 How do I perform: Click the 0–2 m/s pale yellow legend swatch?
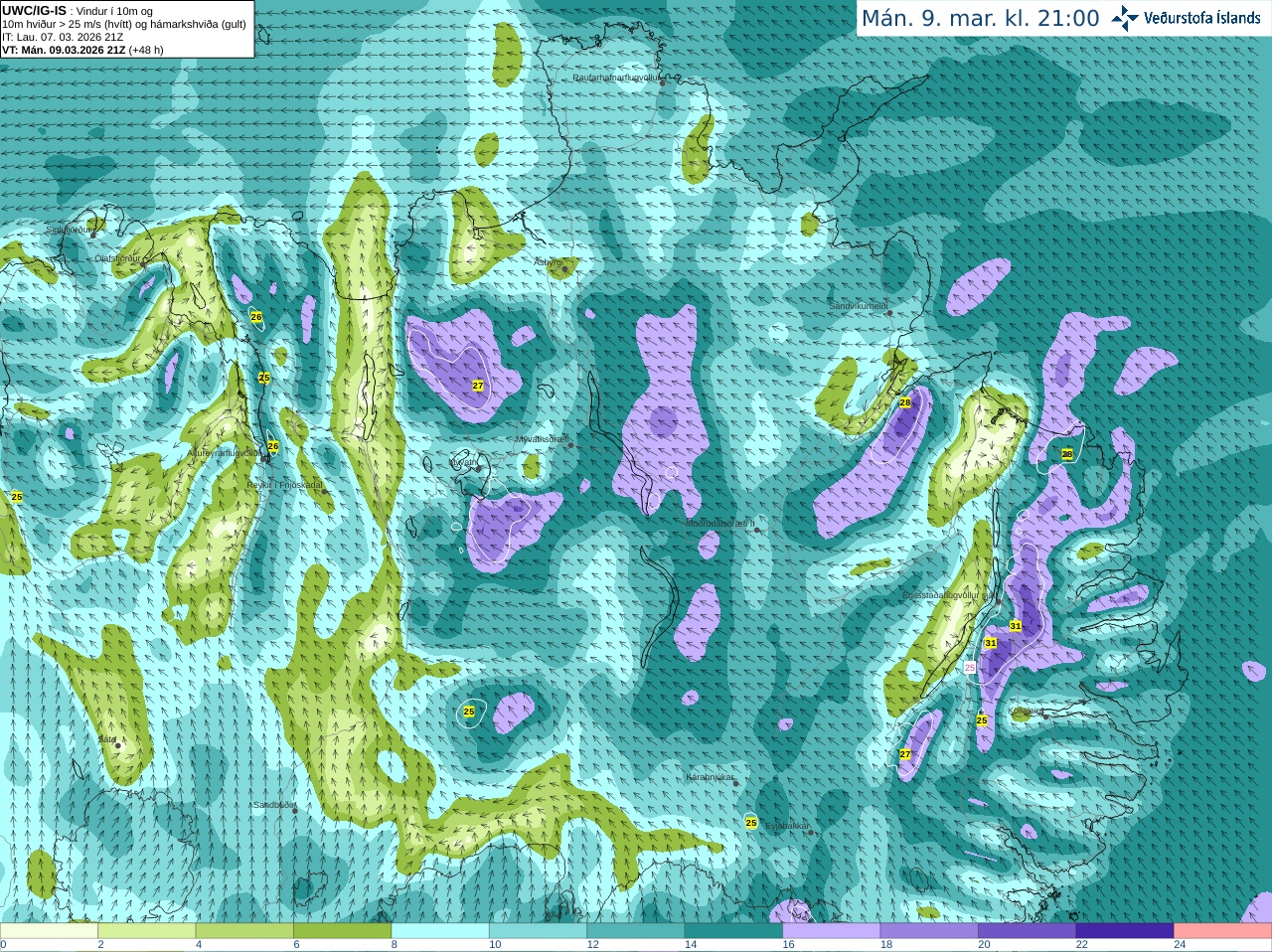(49, 931)
